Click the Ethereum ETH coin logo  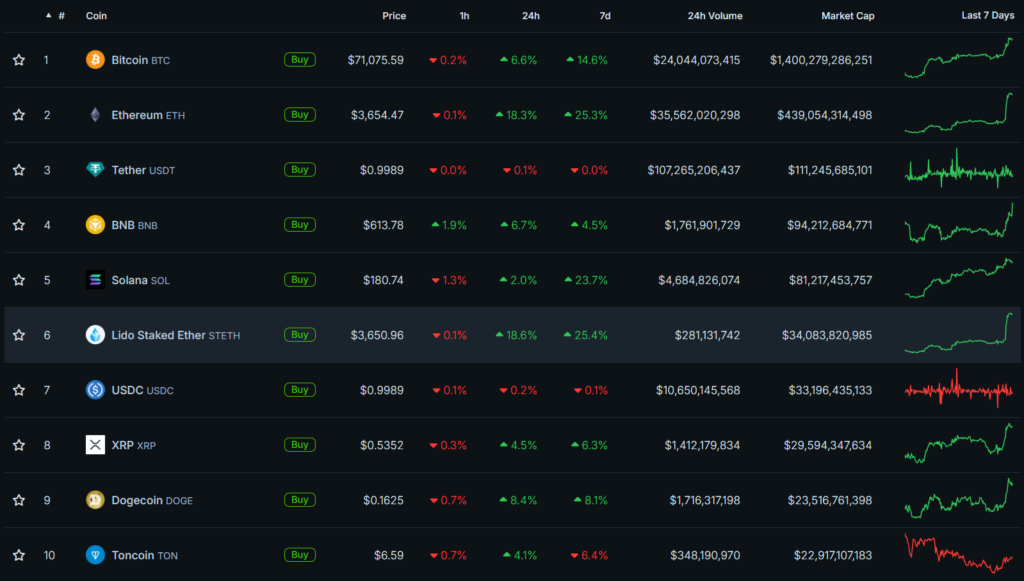tap(95, 114)
